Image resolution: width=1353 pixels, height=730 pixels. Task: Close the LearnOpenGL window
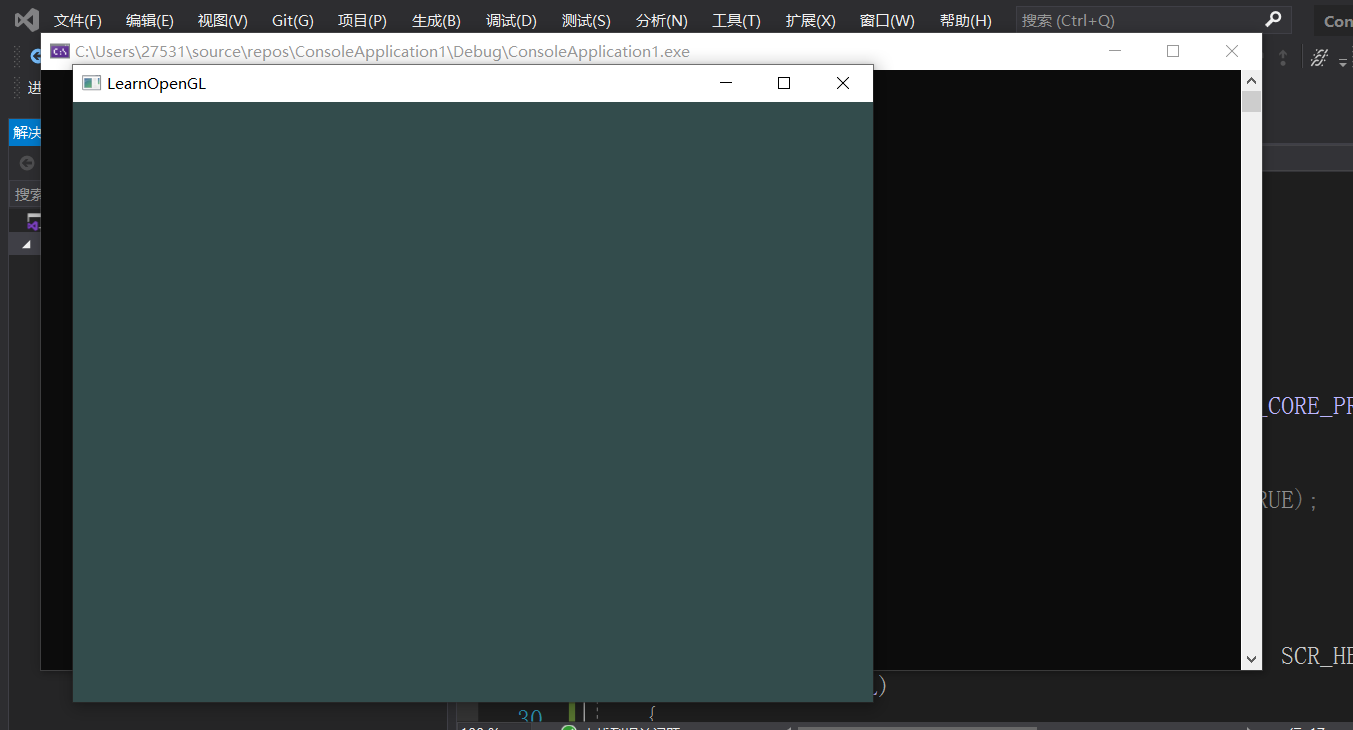point(843,83)
